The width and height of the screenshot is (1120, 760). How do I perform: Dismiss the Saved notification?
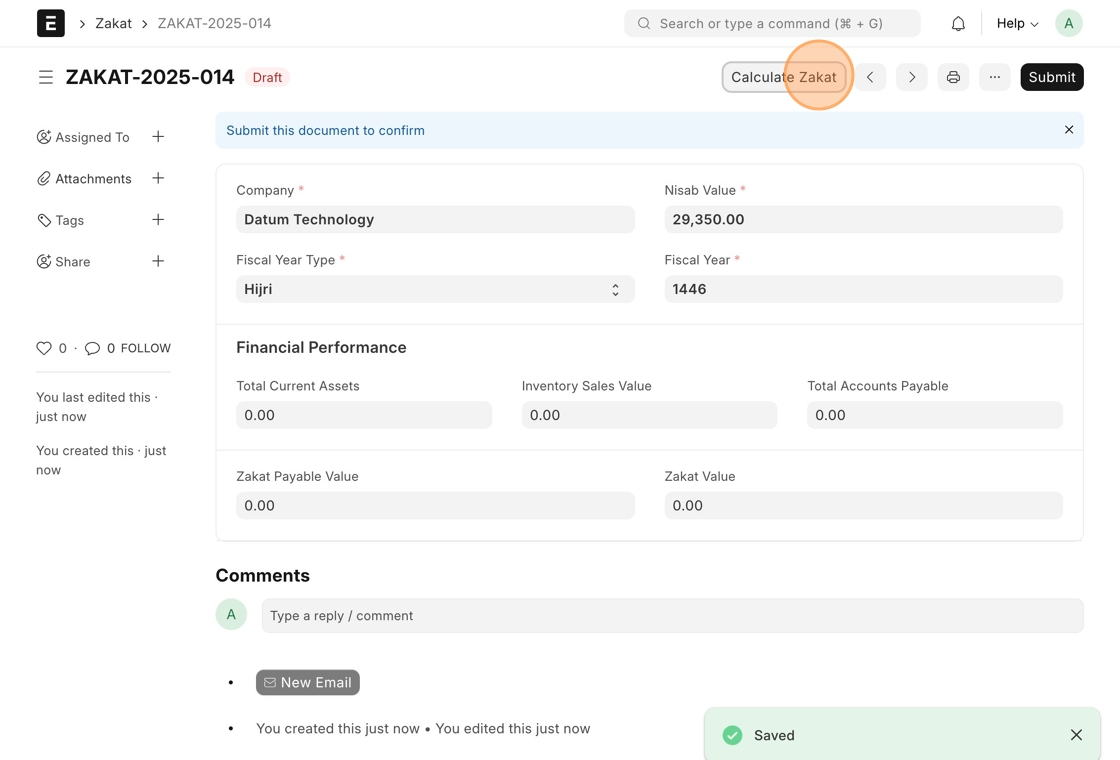[x=1076, y=735]
